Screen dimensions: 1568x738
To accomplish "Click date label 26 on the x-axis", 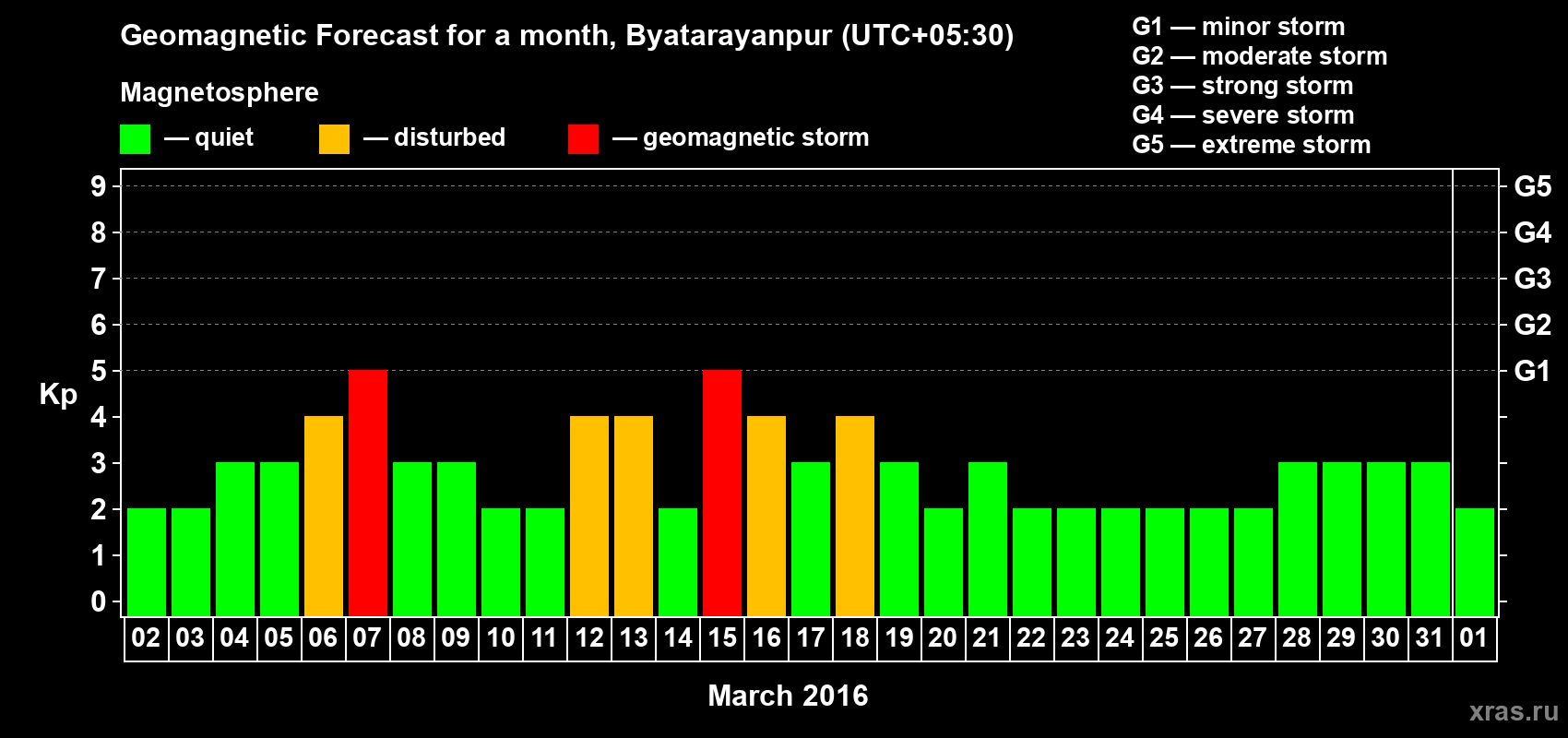I will tap(1208, 638).
